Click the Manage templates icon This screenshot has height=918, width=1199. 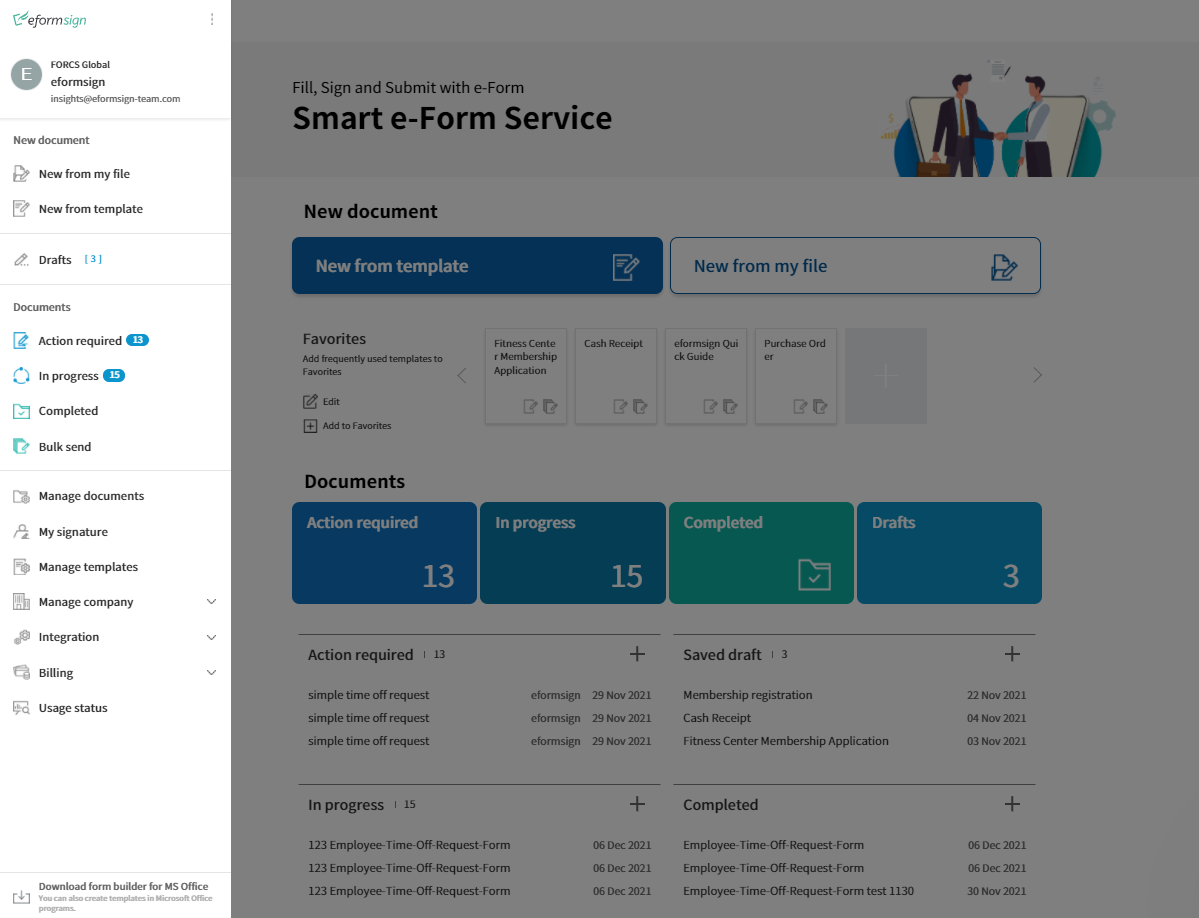tap(21, 567)
